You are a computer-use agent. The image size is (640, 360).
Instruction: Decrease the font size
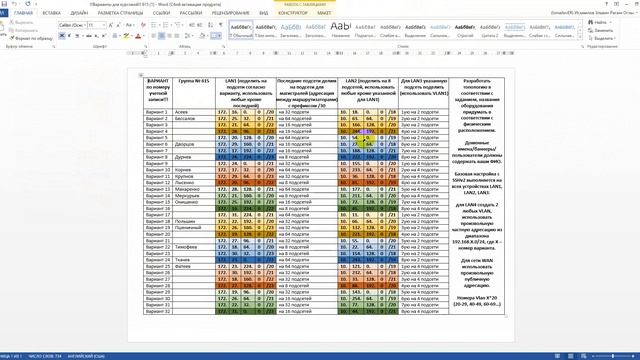[118, 25]
